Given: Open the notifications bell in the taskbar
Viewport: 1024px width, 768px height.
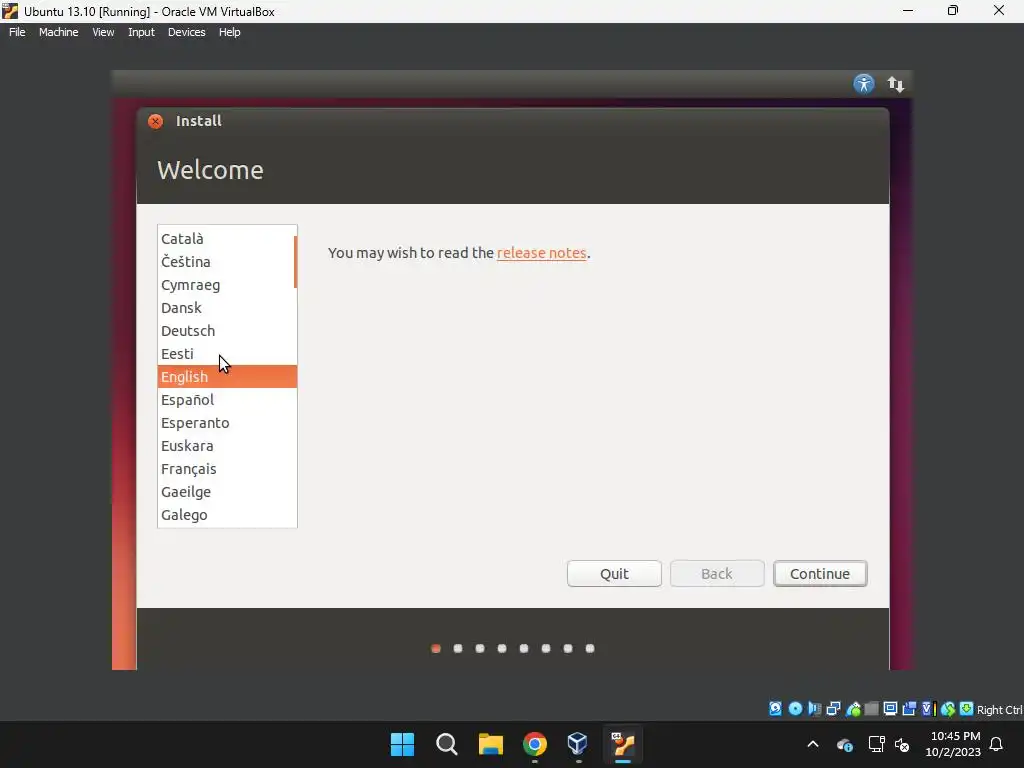Looking at the screenshot, I should tap(996, 744).
